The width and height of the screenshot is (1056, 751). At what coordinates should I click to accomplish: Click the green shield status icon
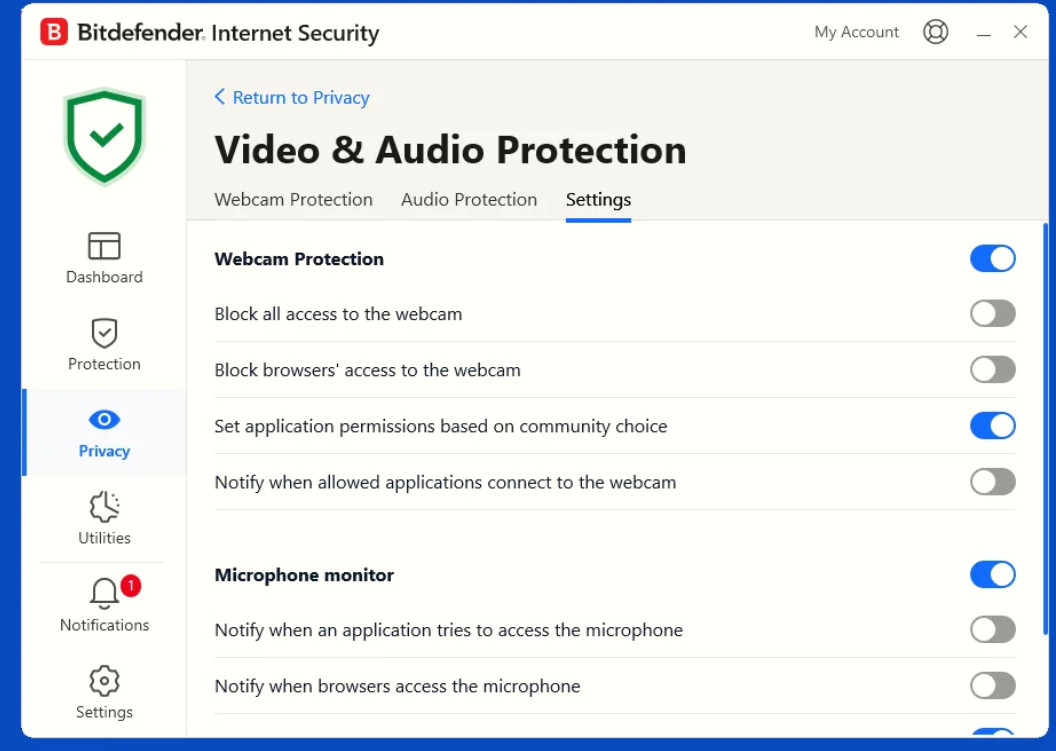[104, 136]
